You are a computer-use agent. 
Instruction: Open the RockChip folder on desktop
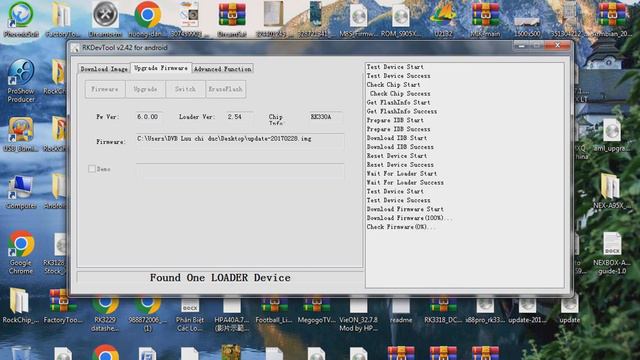click(x=19, y=306)
